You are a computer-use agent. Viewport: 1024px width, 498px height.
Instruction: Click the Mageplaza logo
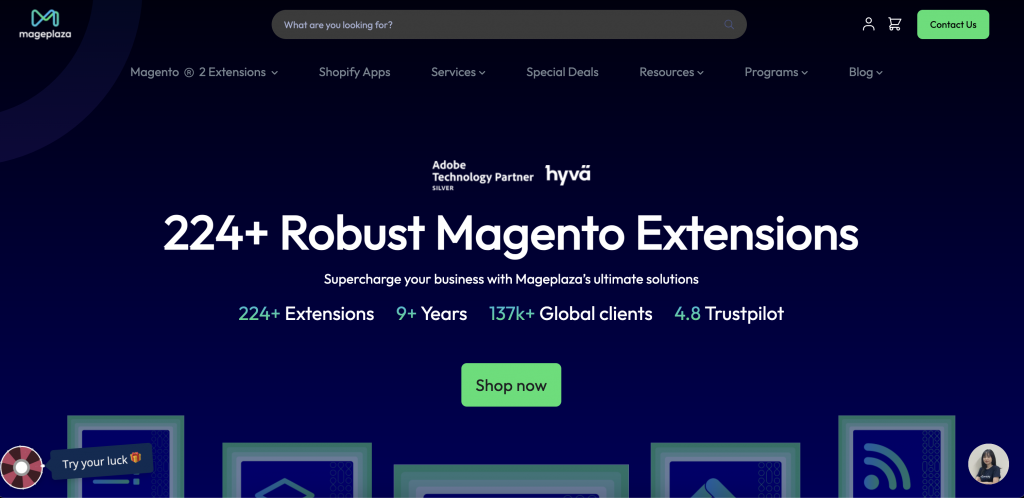pyautogui.click(x=45, y=24)
